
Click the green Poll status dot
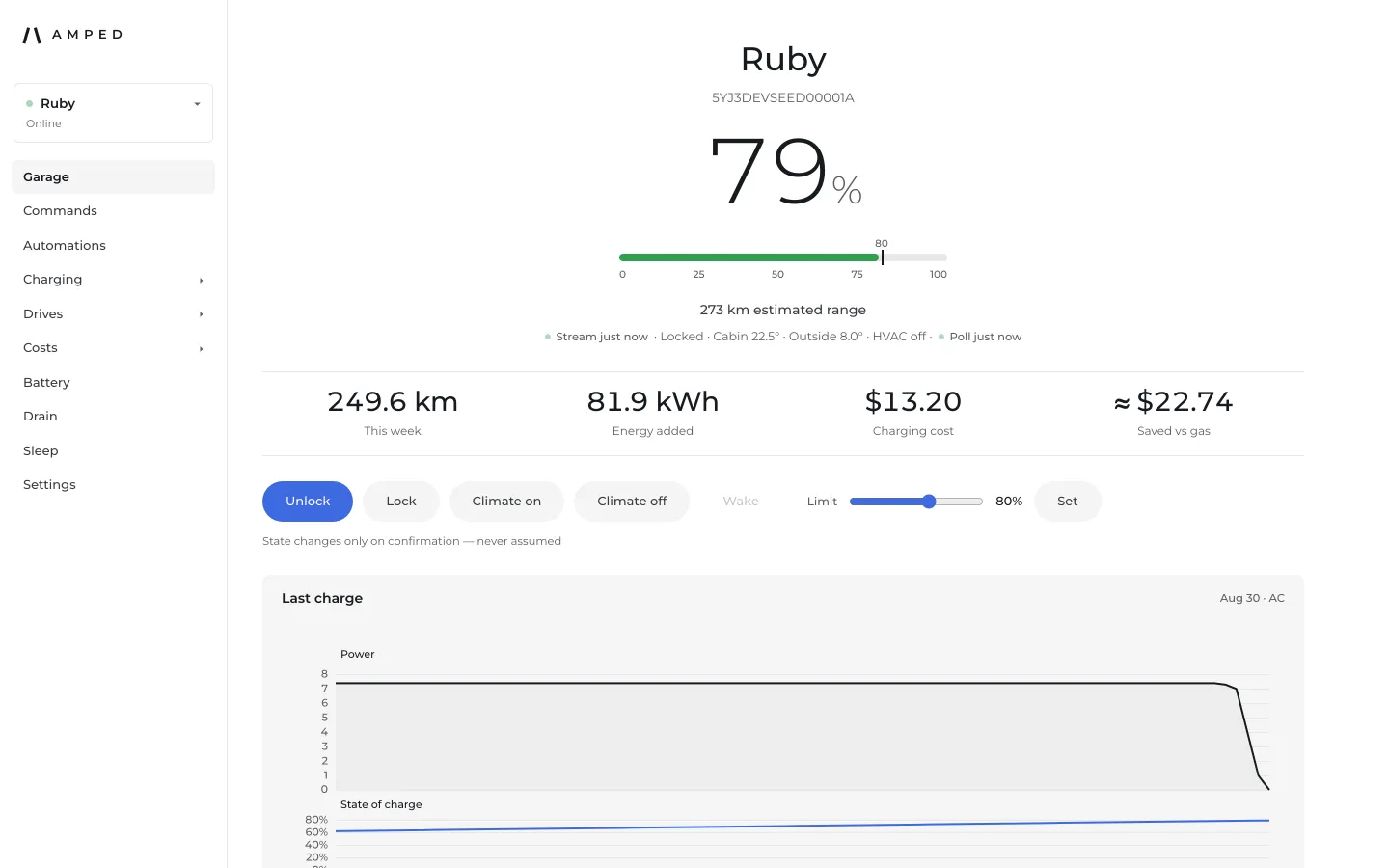tap(941, 337)
